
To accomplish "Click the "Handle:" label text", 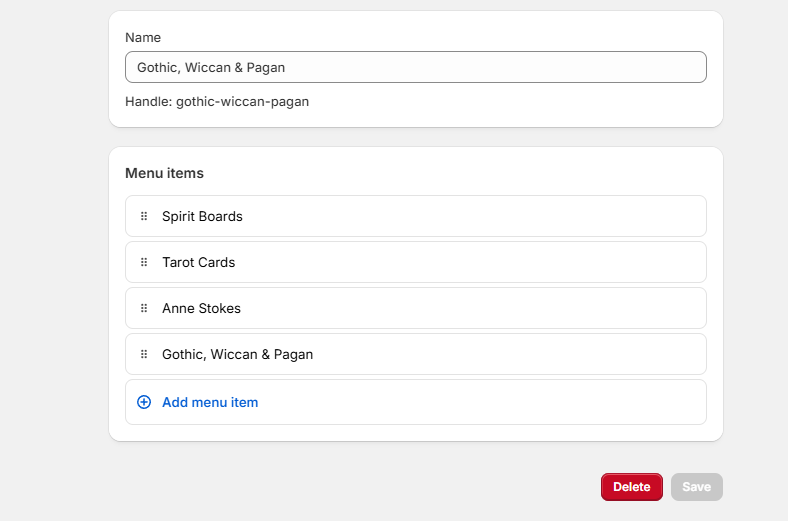I will pos(148,101).
